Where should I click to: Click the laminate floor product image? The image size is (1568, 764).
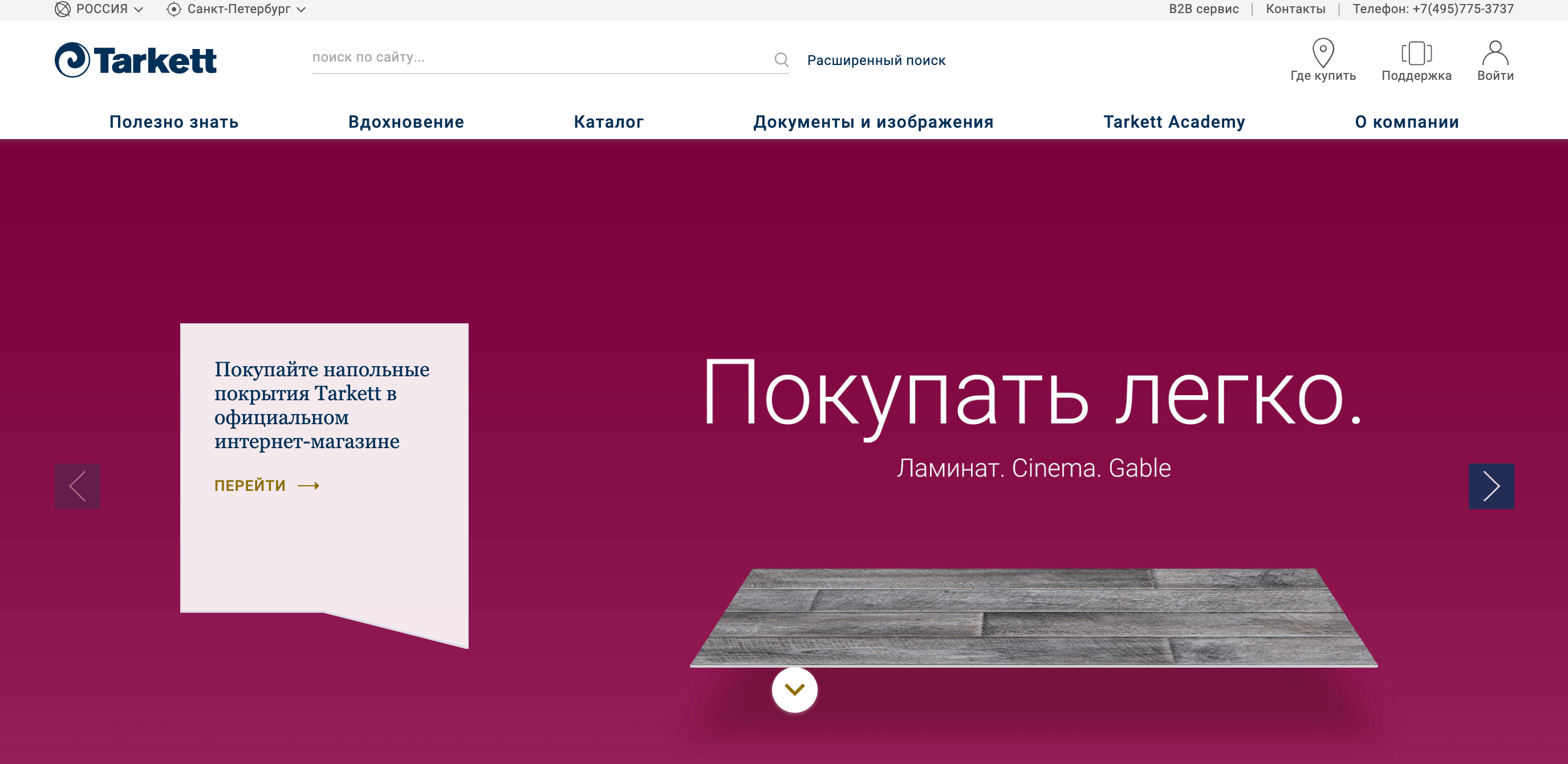pos(1033,617)
